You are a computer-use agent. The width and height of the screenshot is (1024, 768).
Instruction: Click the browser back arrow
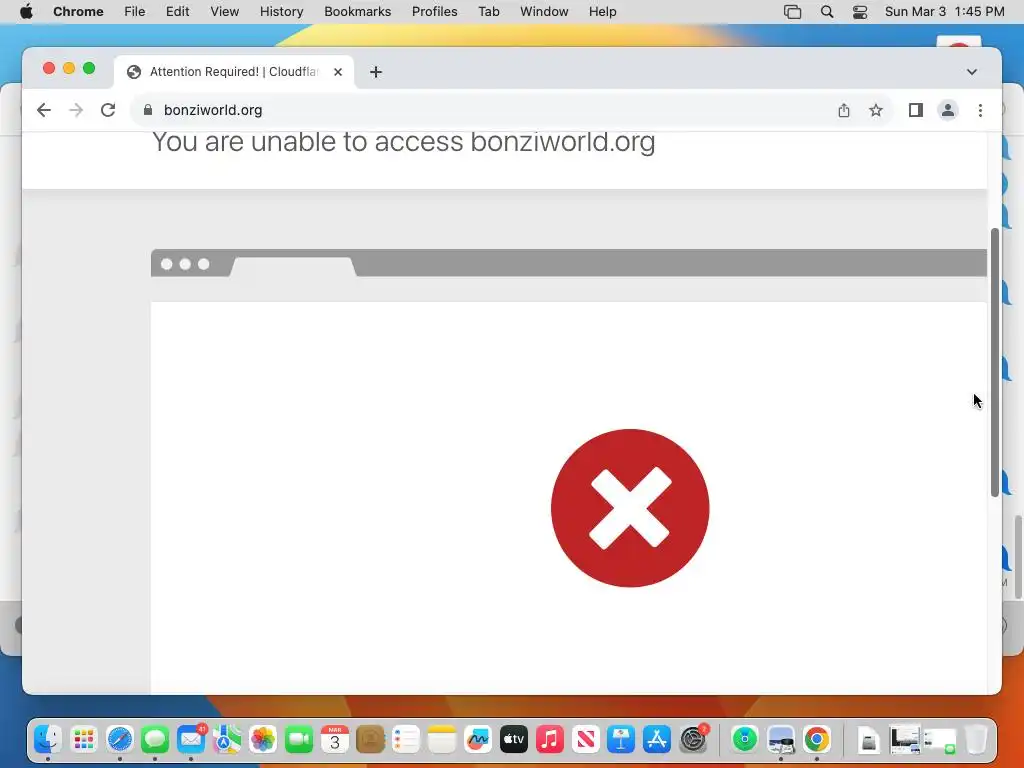point(44,110)
